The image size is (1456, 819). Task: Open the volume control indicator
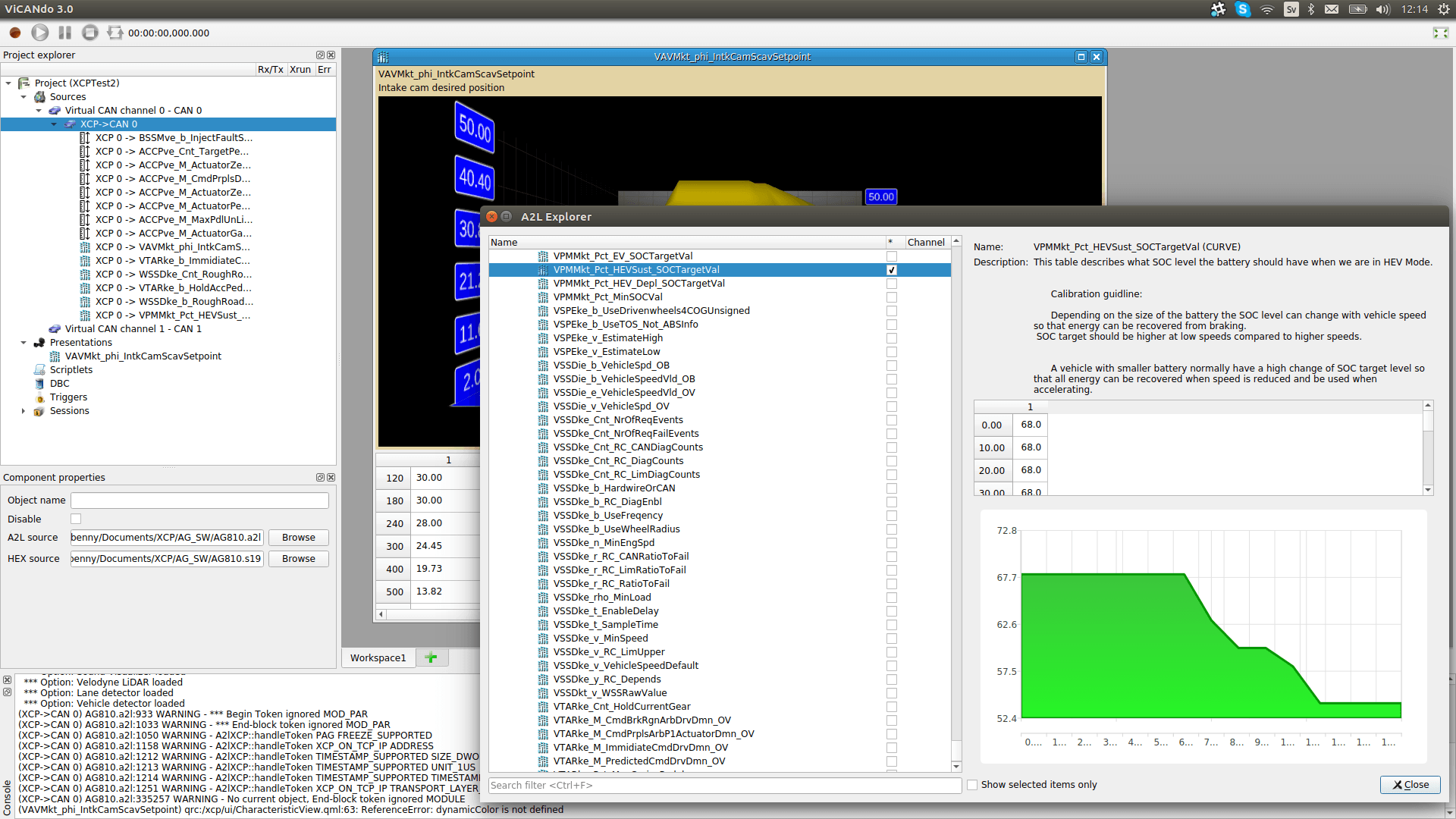pyautogui.click(x=1383, y=9)
